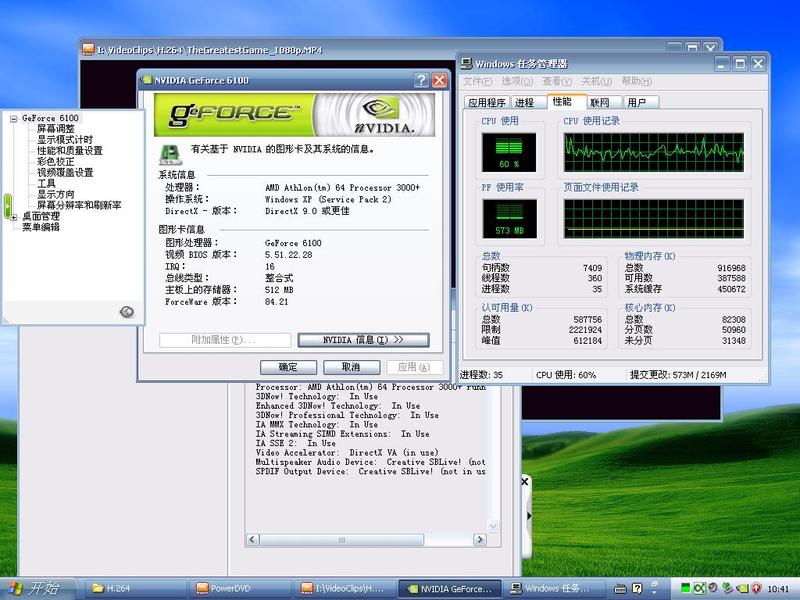Click the right scroll arrow in PowerDVD info panel
Viewport: 800px width, 600px height.
[x=480, y=540]
